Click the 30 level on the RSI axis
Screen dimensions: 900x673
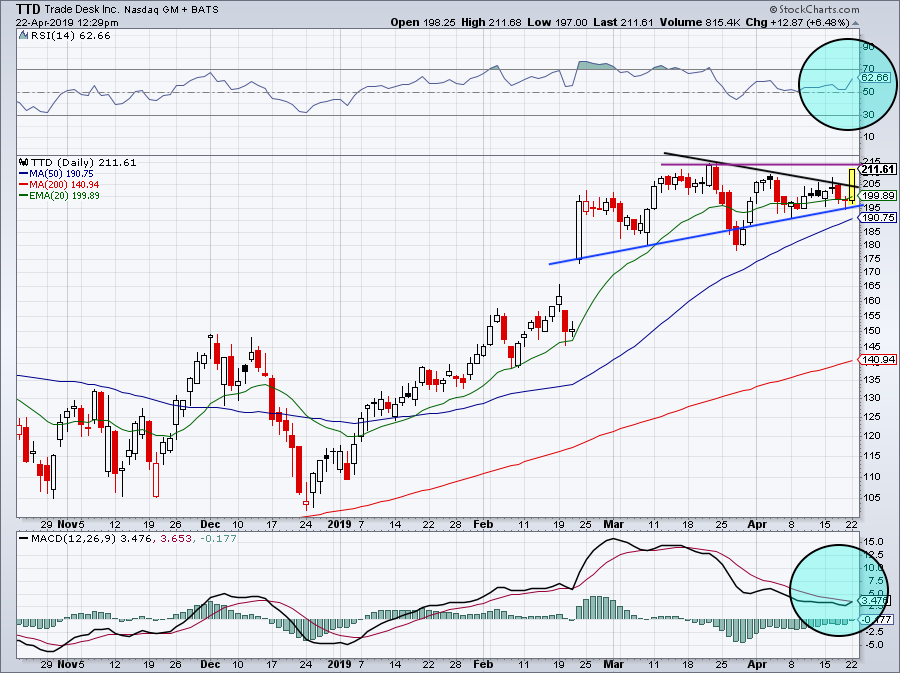tap(869, 115)
